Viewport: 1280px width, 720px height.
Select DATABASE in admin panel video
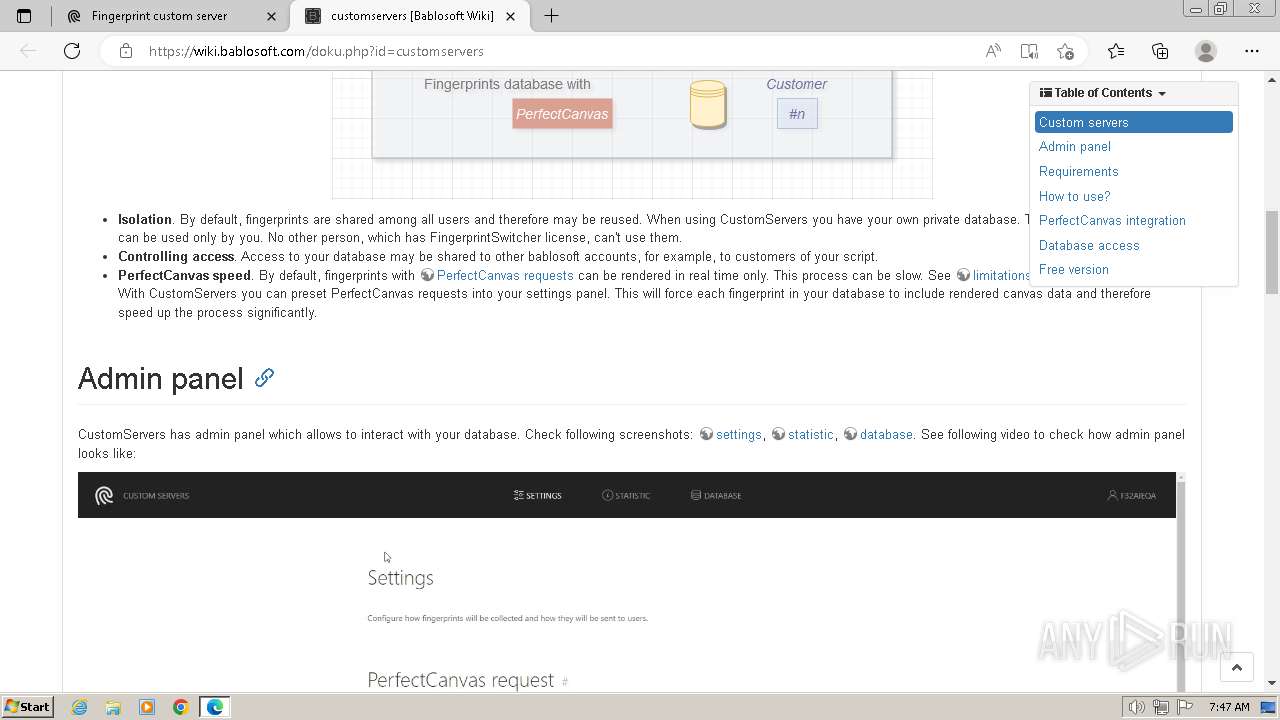click(x=716, y=496)
